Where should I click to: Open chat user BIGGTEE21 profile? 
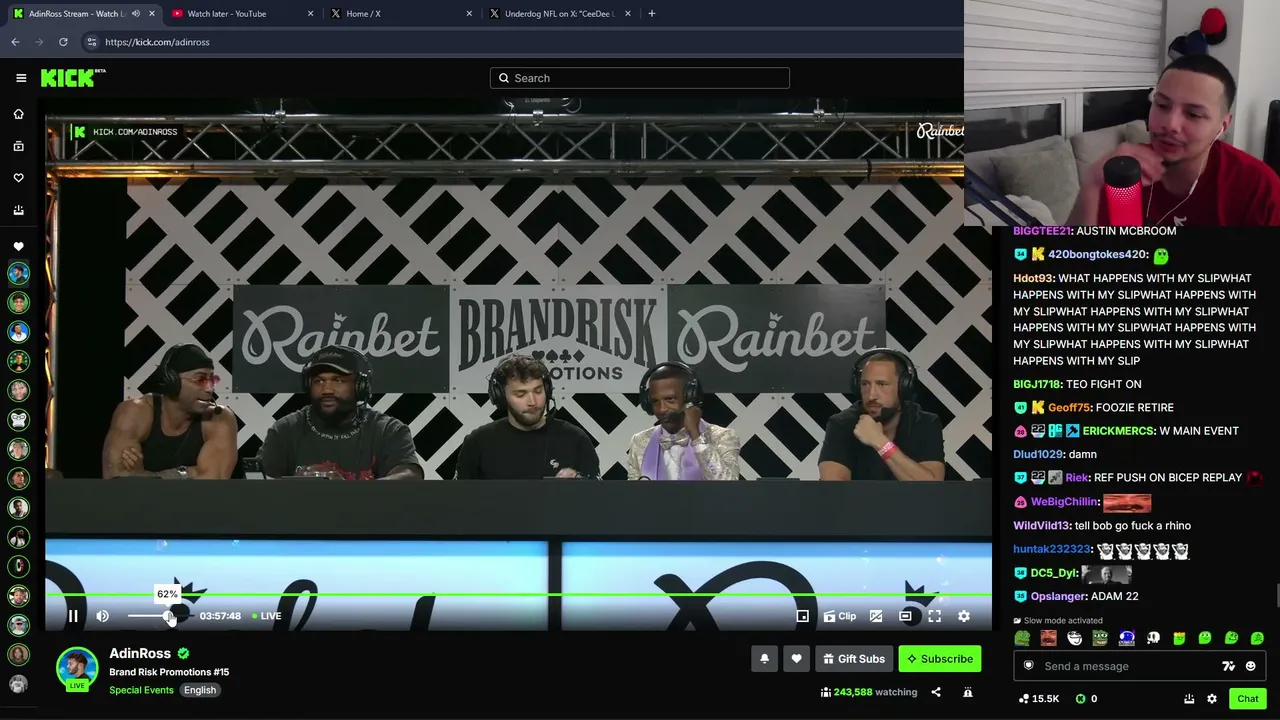tap(1041, 231)
